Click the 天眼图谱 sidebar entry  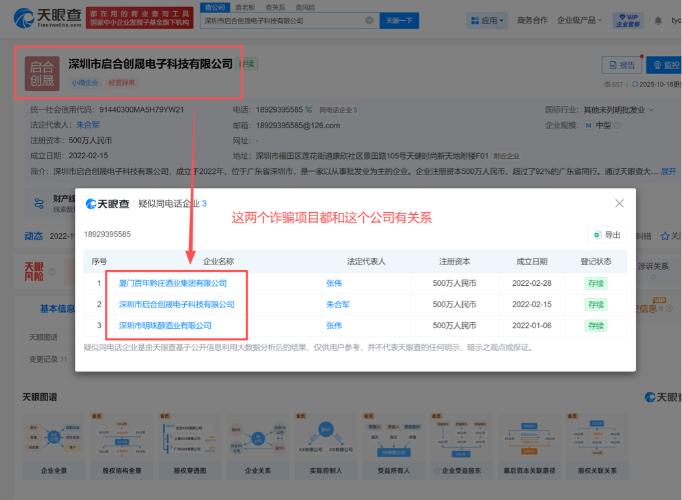(x=43, y=337)
